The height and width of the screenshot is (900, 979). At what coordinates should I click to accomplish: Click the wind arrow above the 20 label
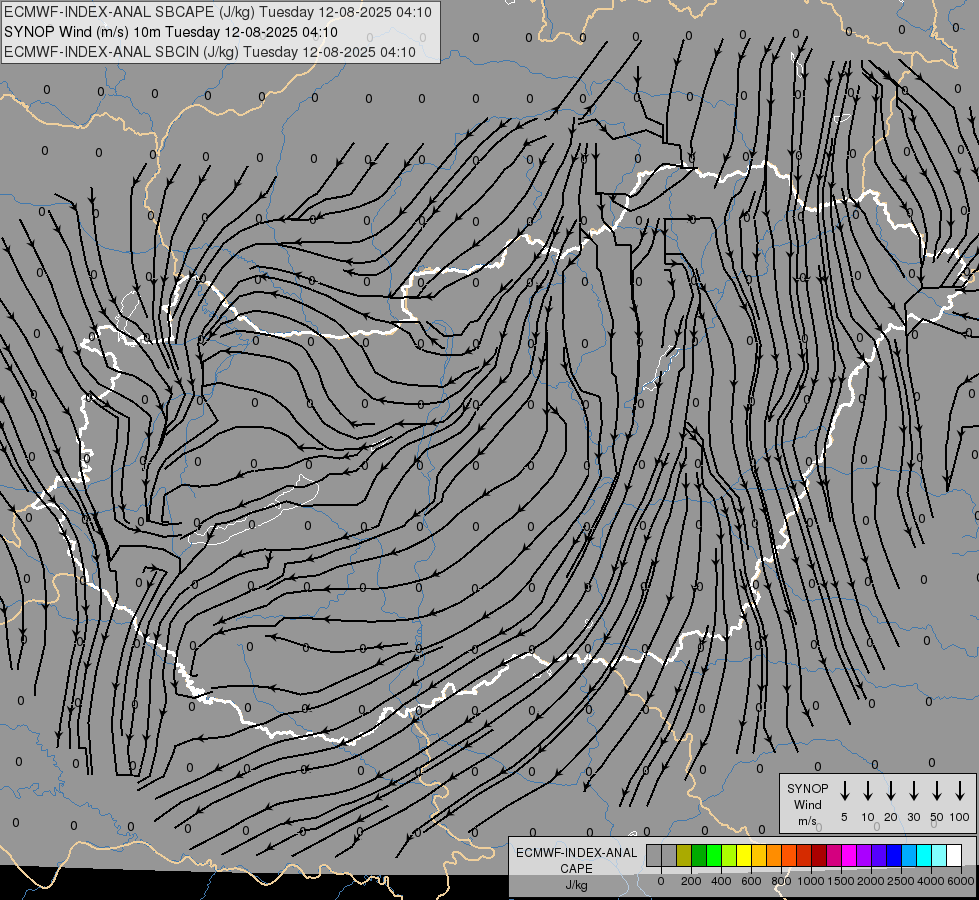point(891,791)
